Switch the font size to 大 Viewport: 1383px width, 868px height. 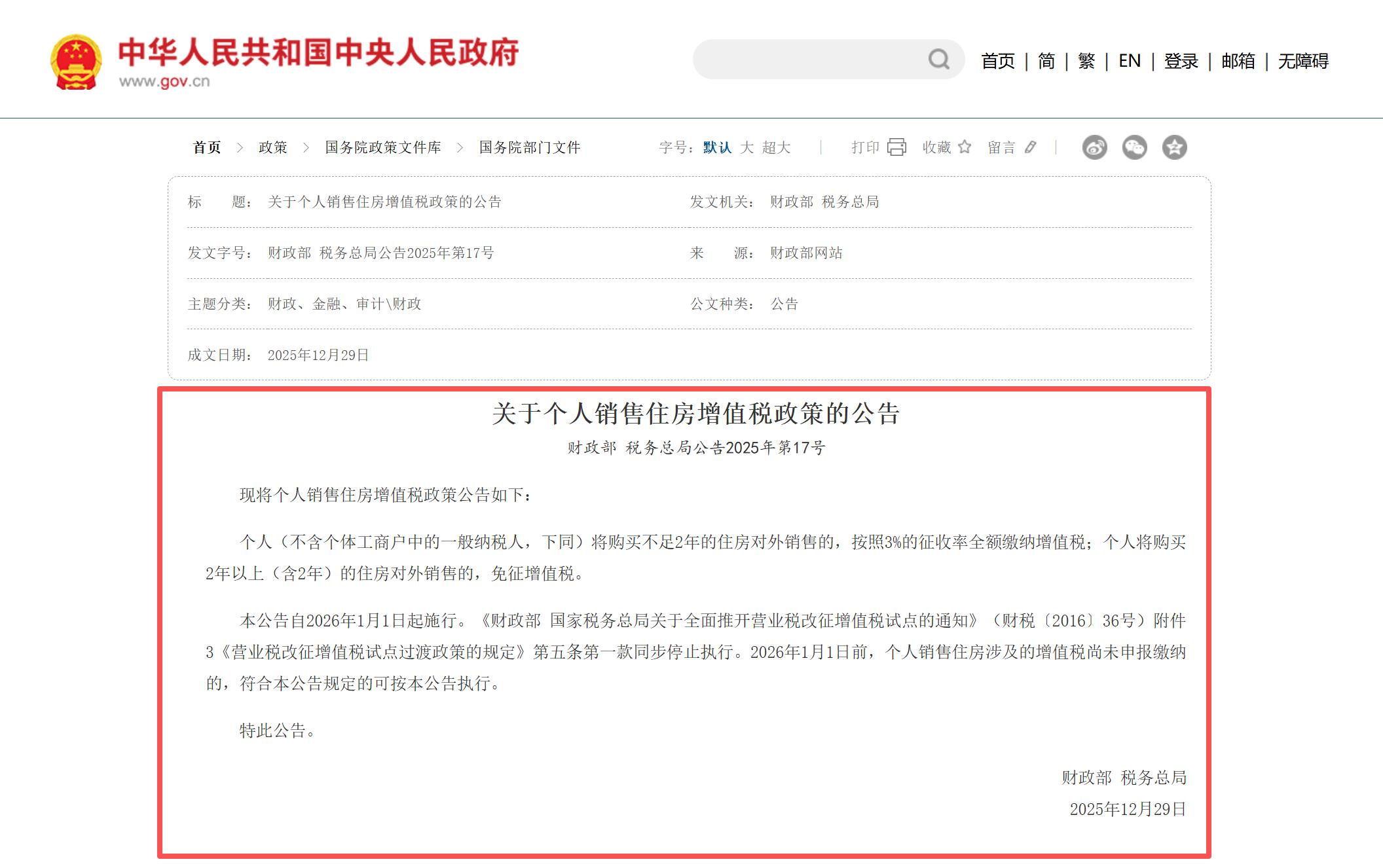point(747,147)
